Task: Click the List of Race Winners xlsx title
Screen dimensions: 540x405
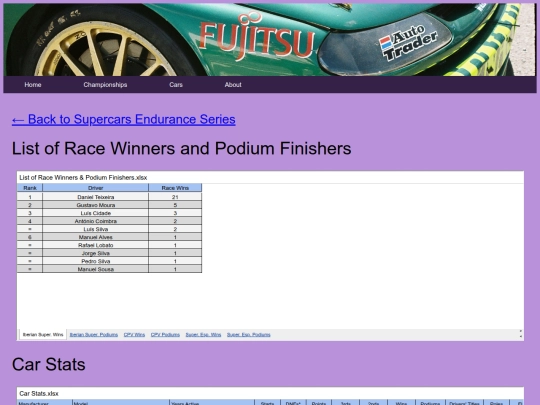Action: (x=83, y=177)
